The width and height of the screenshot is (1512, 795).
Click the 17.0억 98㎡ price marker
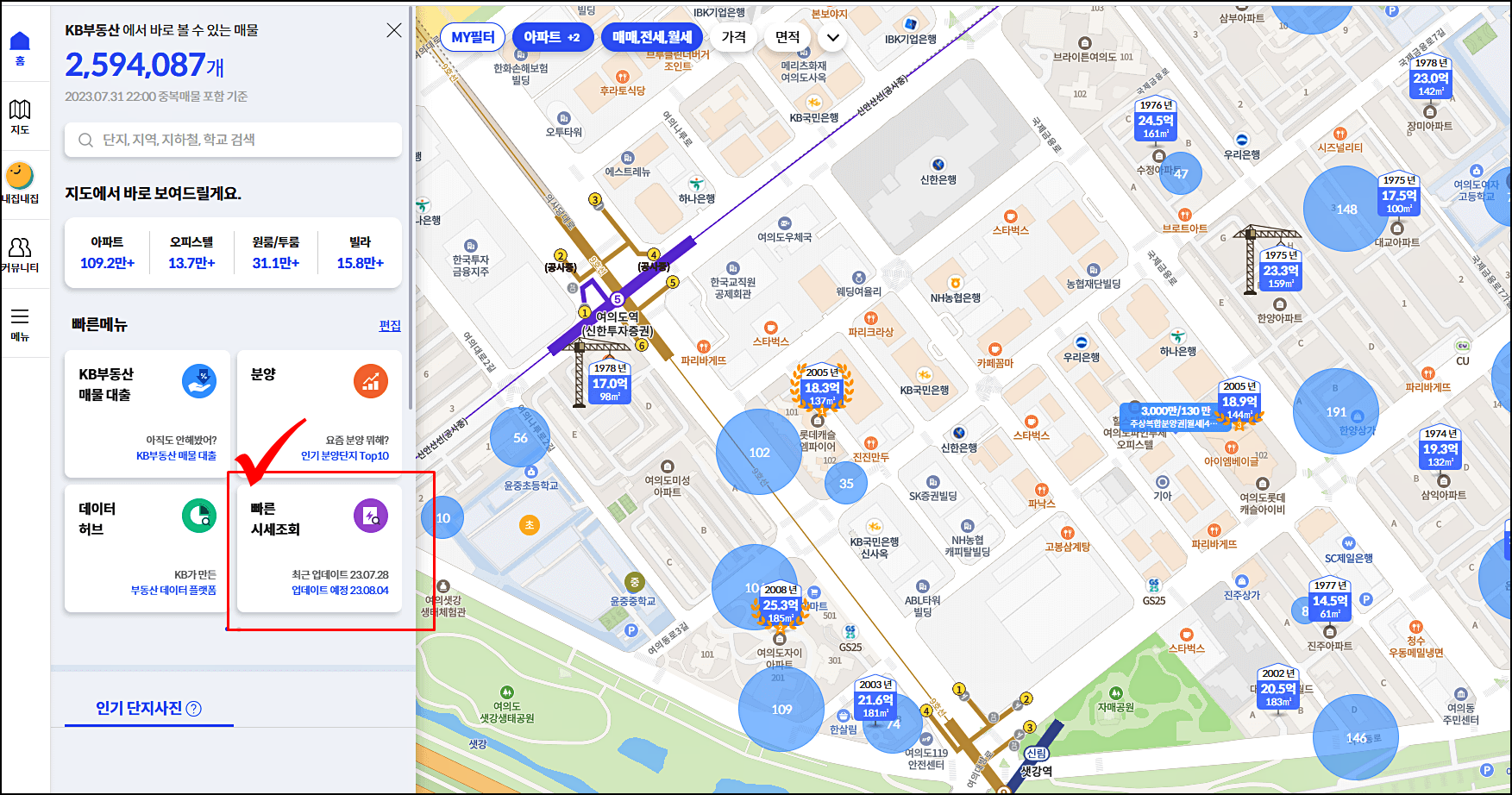[610, 382]
